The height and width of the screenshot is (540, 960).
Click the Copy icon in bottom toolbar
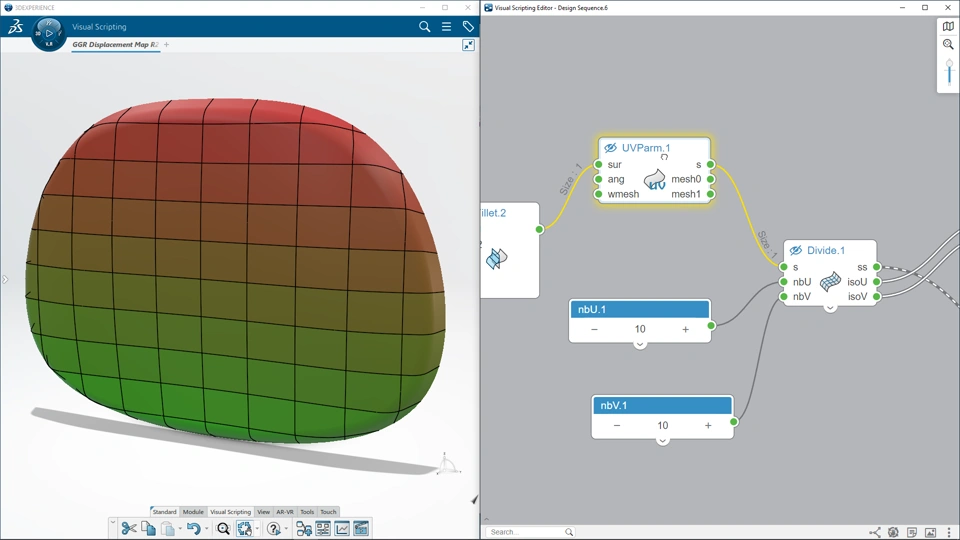[x=148, y=528]
